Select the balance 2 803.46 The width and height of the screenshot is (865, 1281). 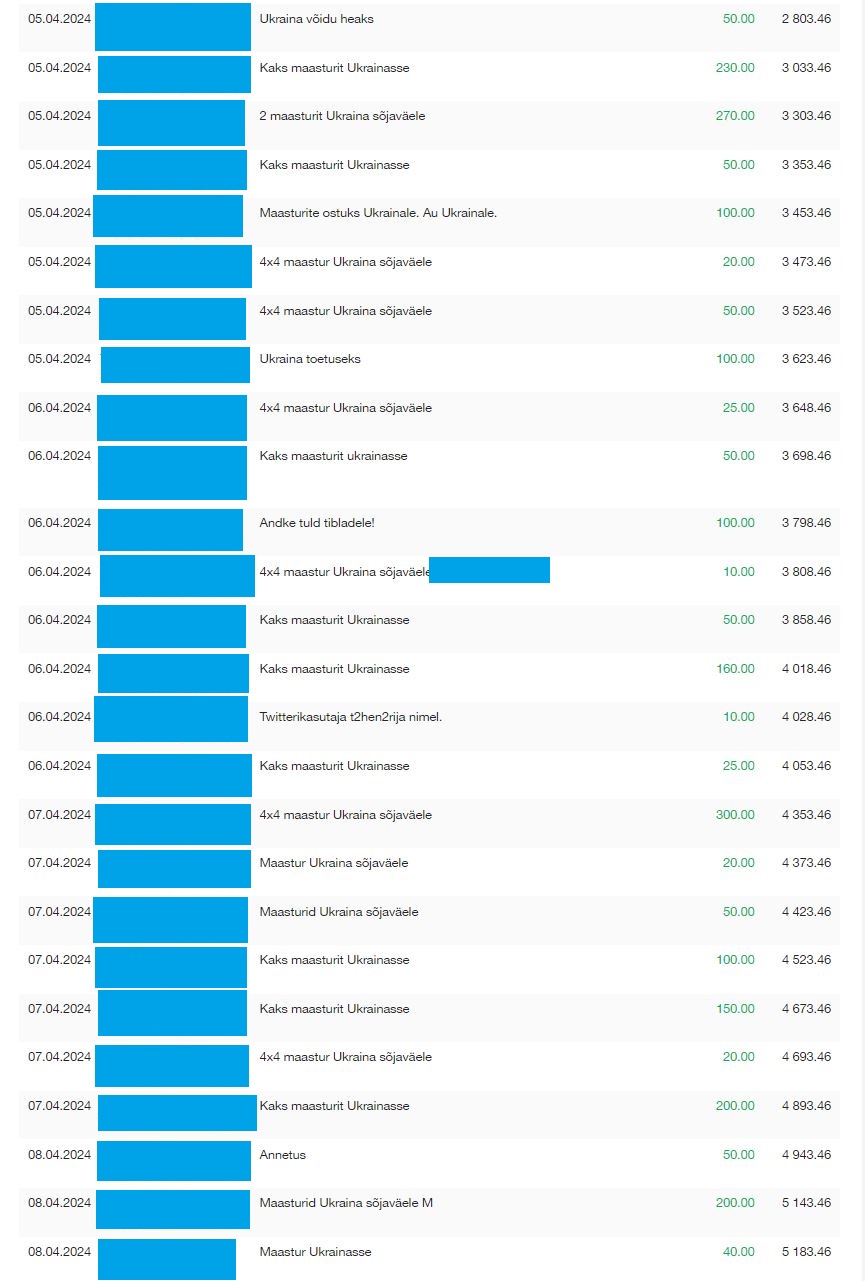pos(806,19)
